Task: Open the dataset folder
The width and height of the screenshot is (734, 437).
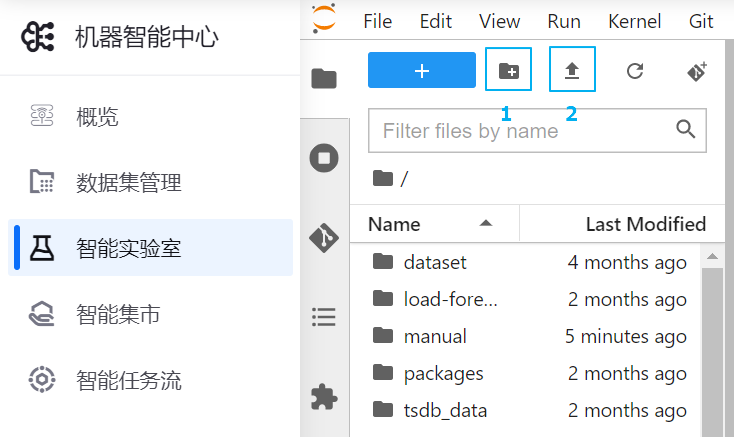Action: pos(435,263)
